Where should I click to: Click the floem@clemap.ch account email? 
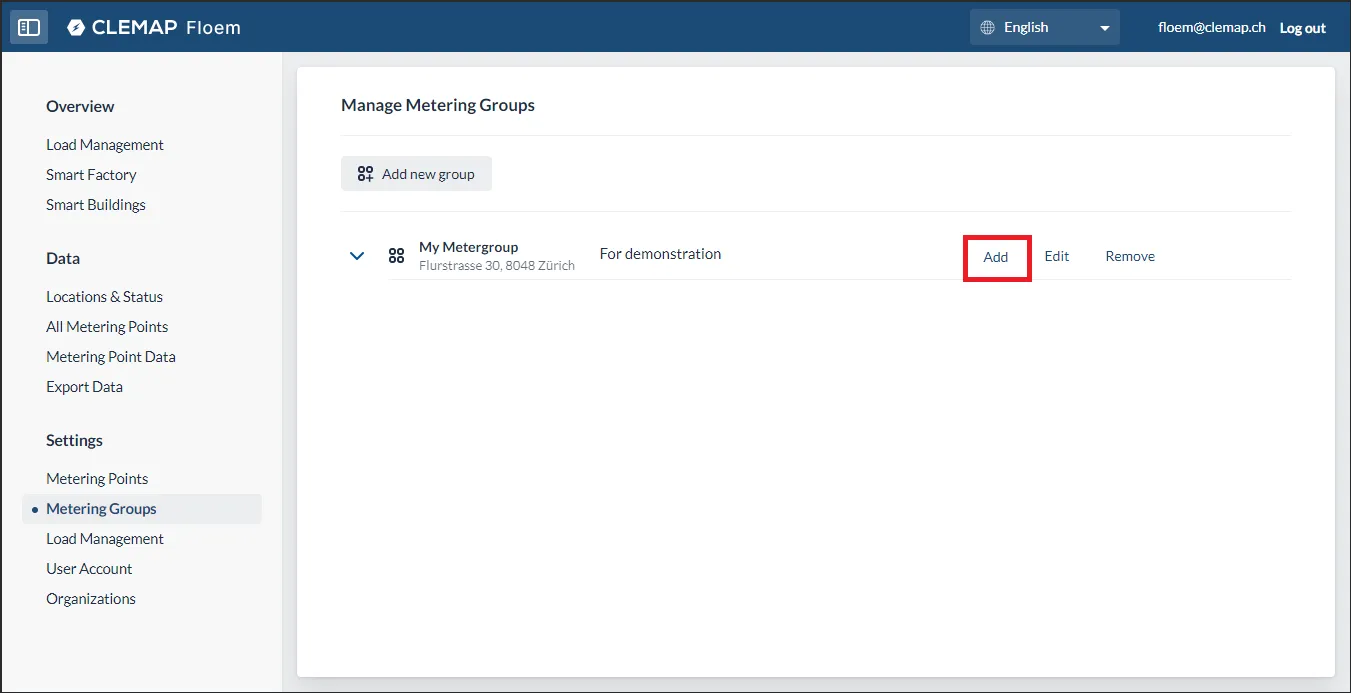coord(1212,28)
